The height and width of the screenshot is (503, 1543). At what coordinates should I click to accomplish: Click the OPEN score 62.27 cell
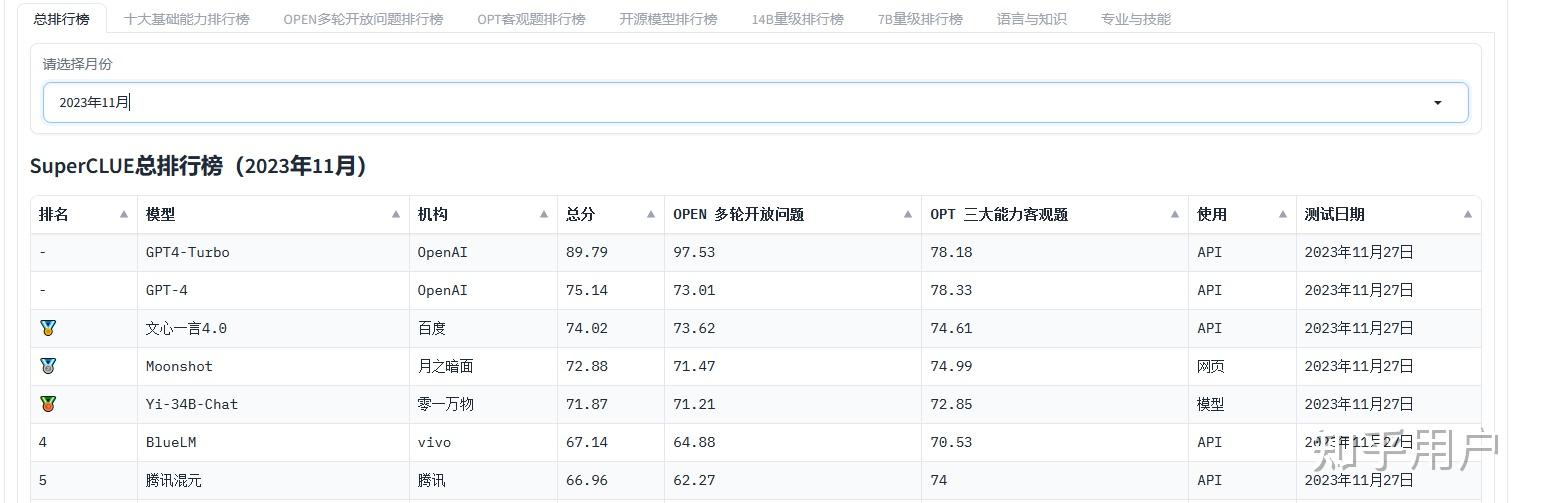pyautogui.click(x=793, y=480)
